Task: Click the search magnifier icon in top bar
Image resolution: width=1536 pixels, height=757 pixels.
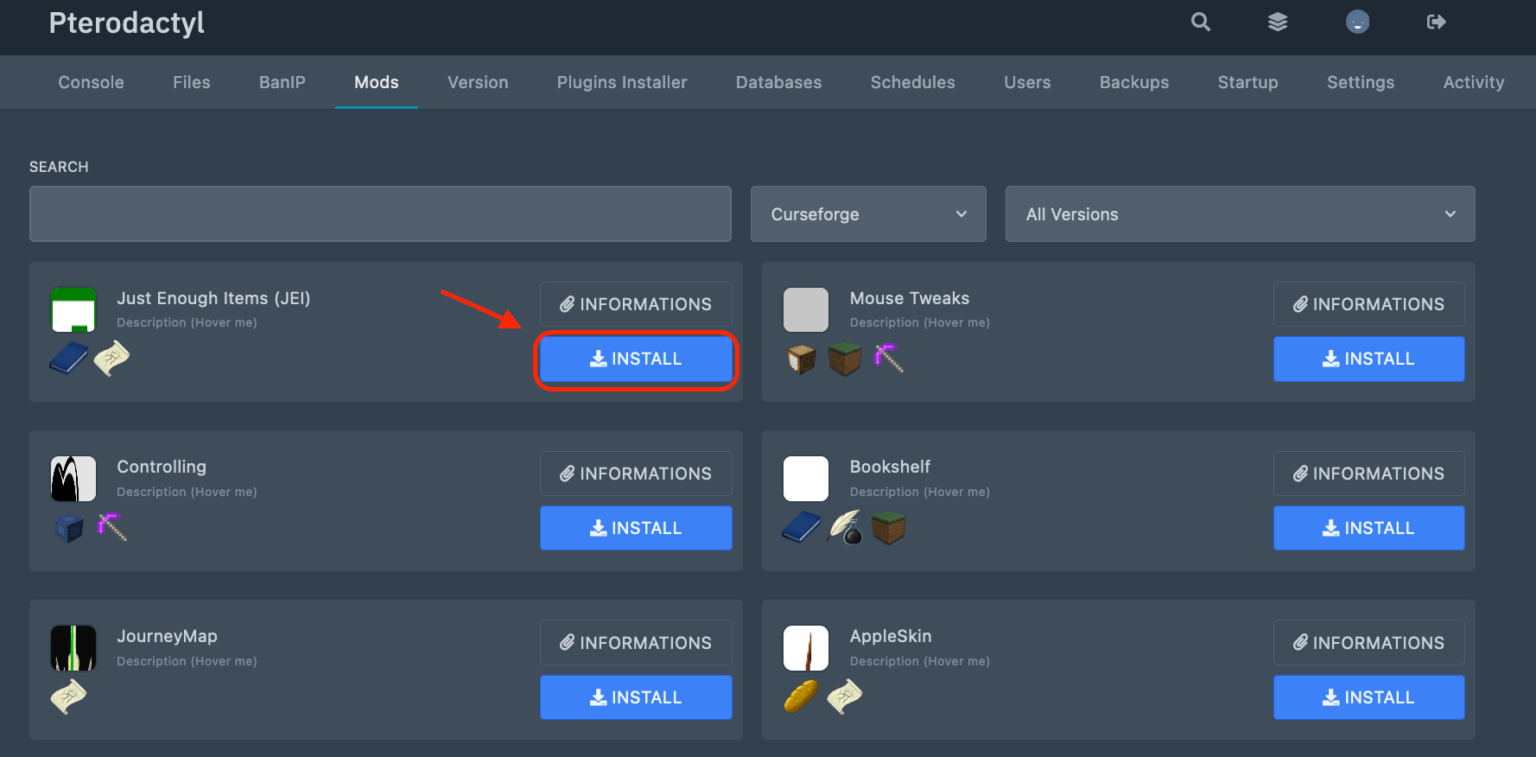Action: tap(1200, 21)
